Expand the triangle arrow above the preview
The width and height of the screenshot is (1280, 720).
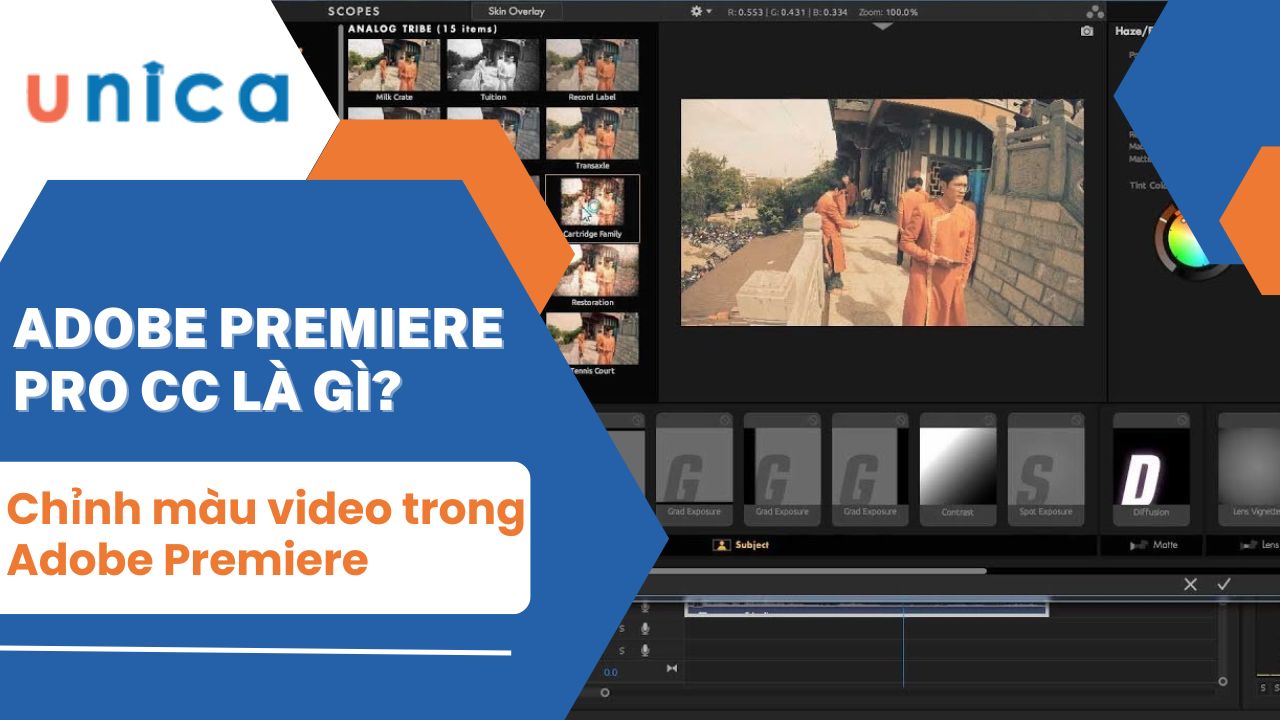[881, 27]
